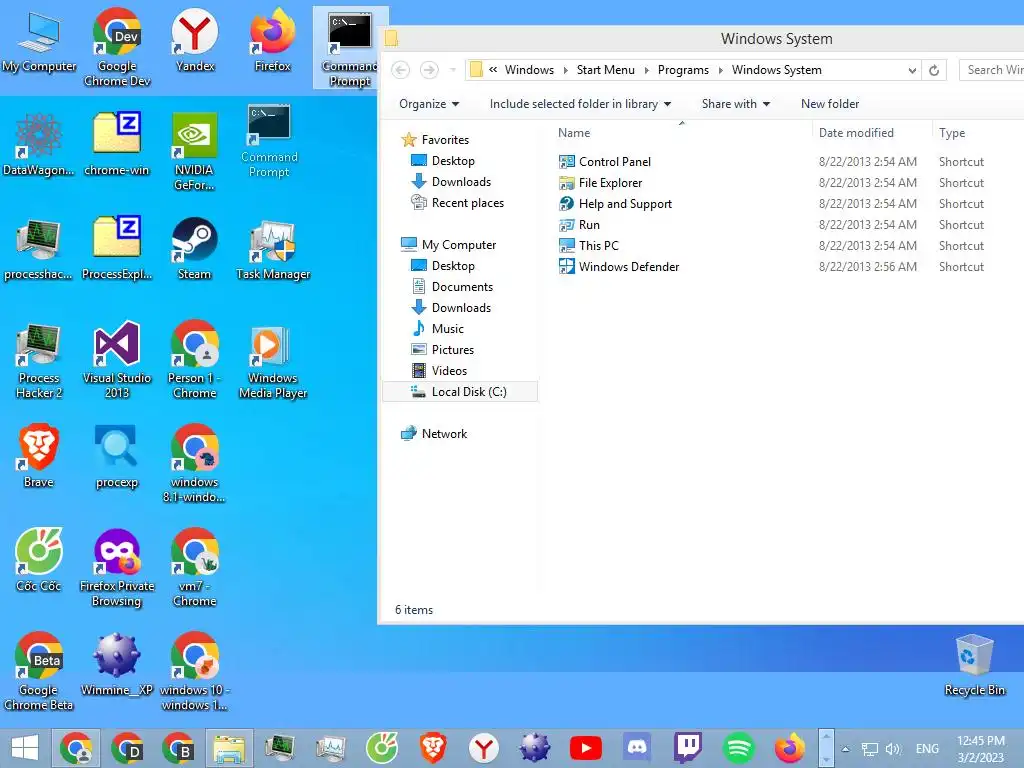Click the Windows breadcrumb segment
The image size is (1024, 768).
[529, 70]
